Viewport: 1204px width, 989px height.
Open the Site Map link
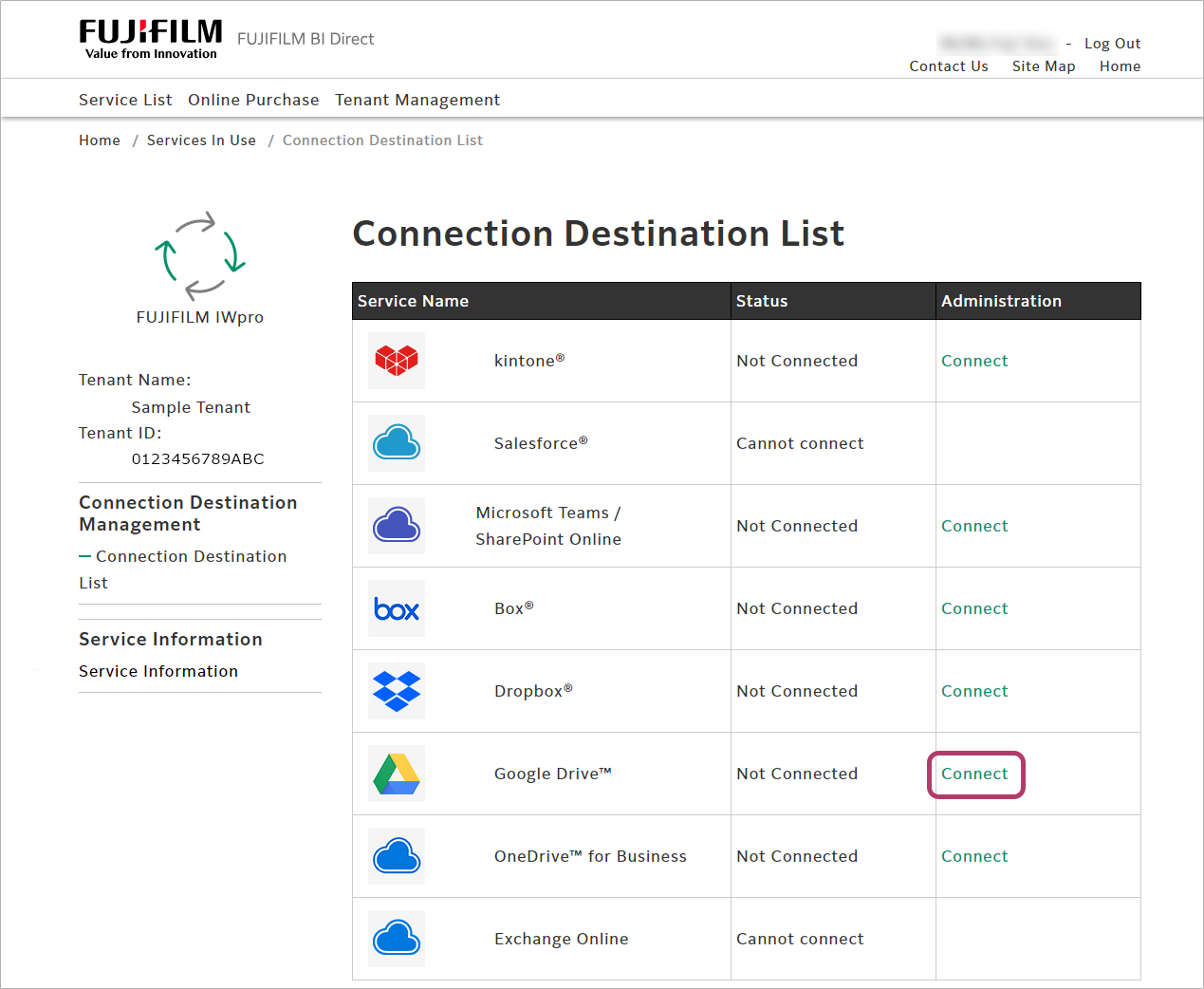point(1044,66)
